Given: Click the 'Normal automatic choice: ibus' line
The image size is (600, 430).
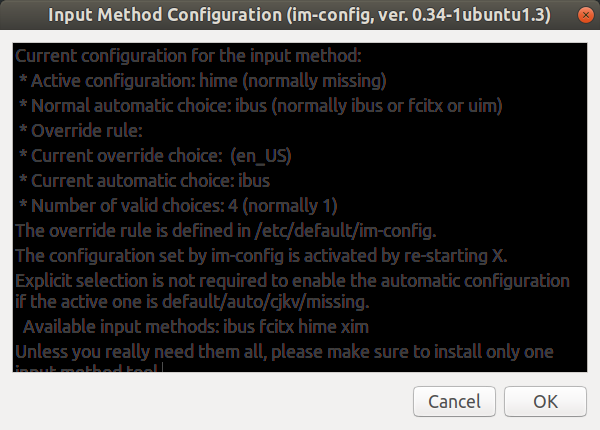Looking at the screenshot, I should (x=261, y=106).
